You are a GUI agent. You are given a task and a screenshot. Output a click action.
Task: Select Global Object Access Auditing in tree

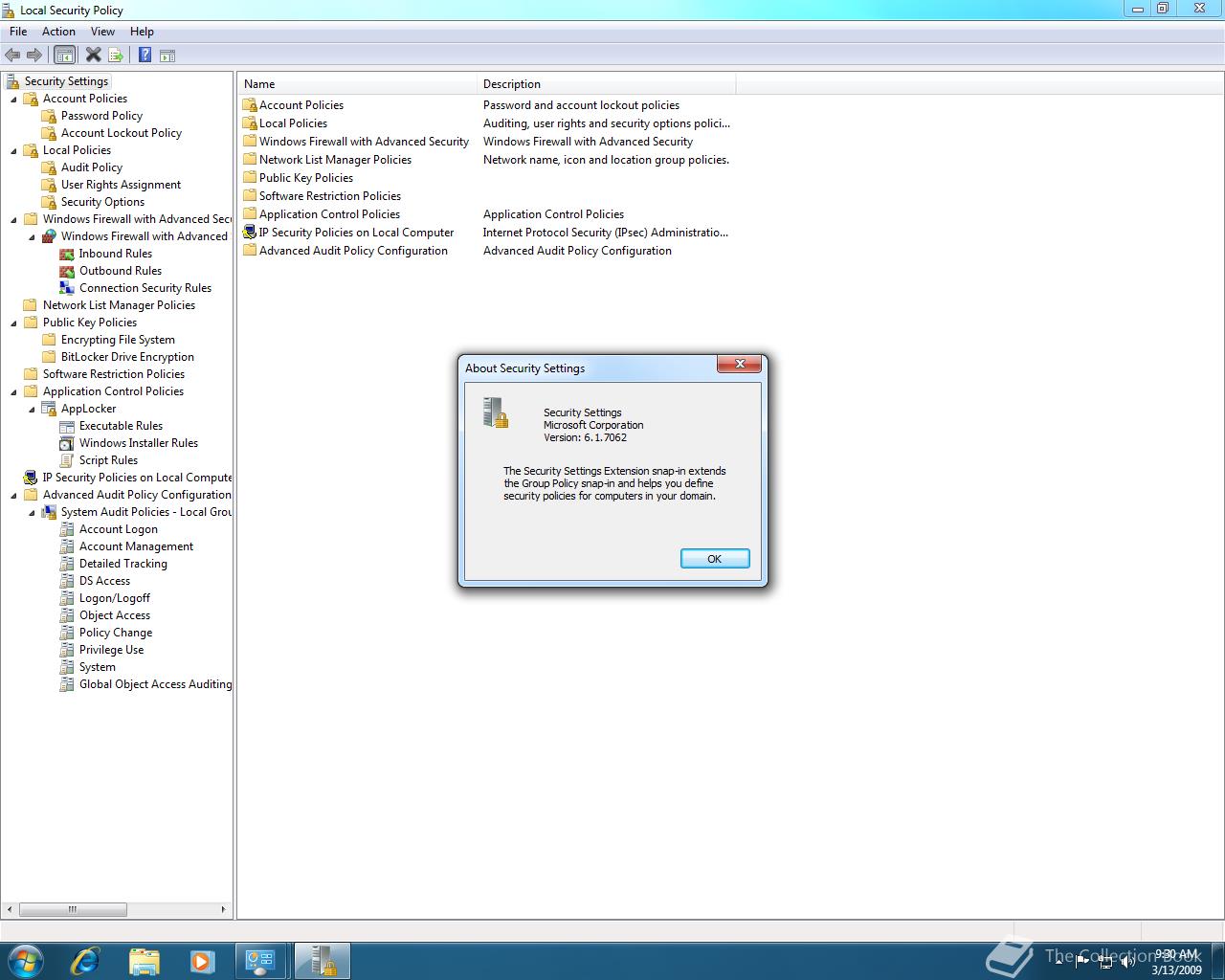155,684
